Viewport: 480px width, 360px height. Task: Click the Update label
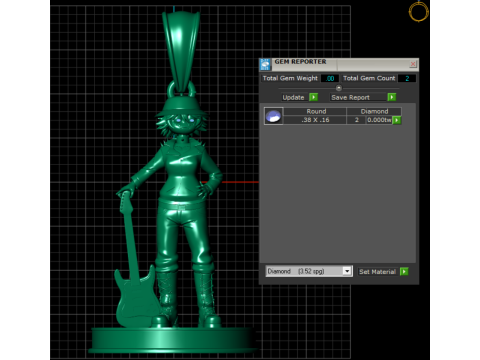pyautogui.click(x=293, y=97)
